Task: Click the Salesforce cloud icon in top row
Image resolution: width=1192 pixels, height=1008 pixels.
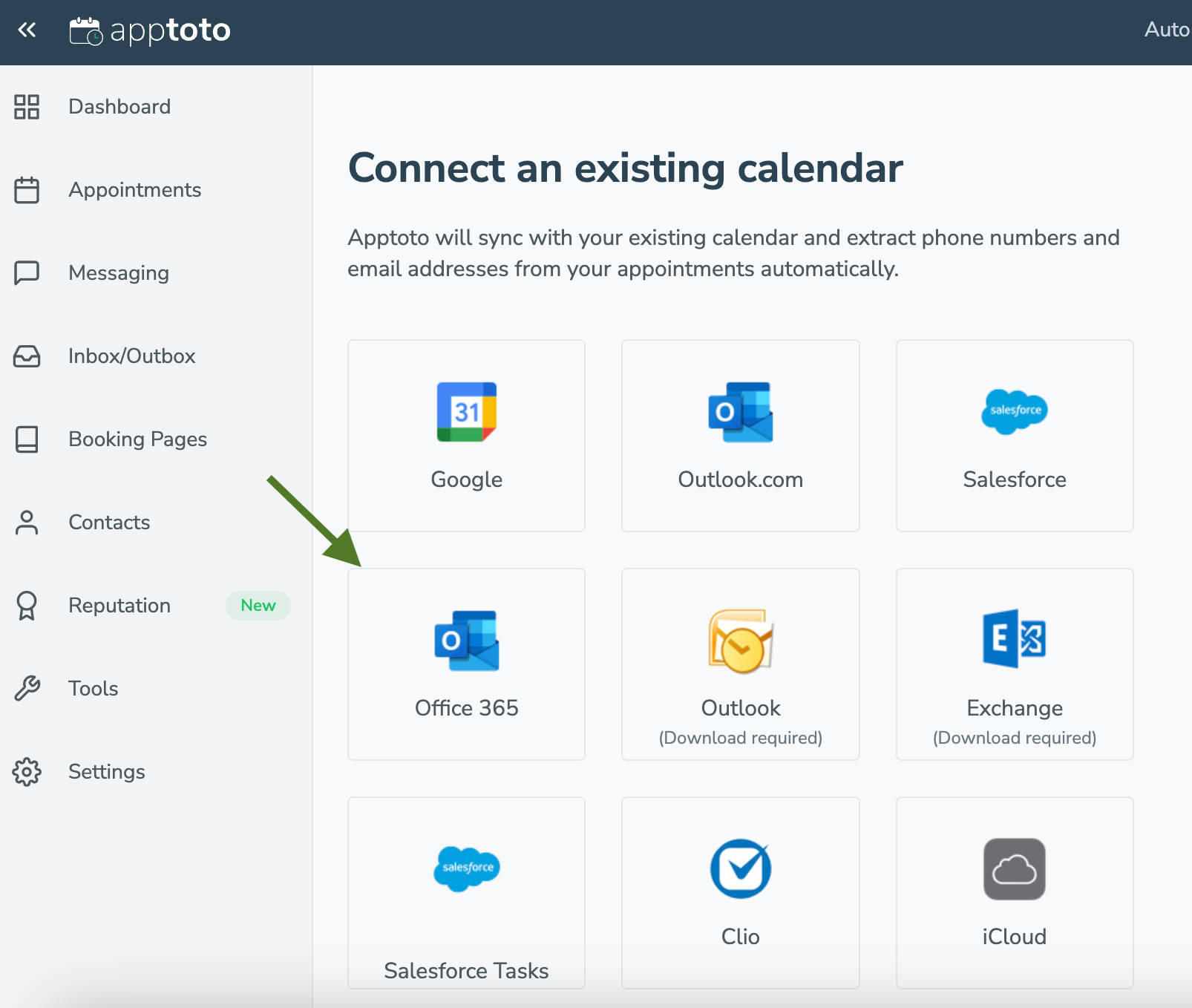Action: pos(1015,411)
